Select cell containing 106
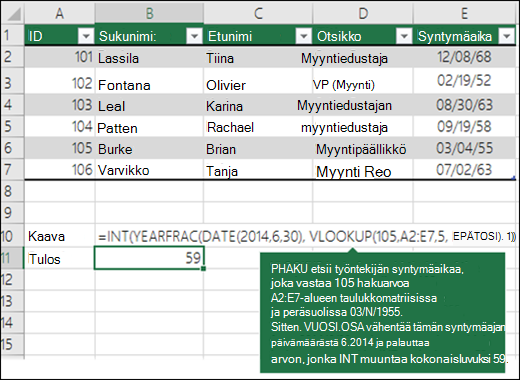The image size is (520, 380). [x=60, y=169]
